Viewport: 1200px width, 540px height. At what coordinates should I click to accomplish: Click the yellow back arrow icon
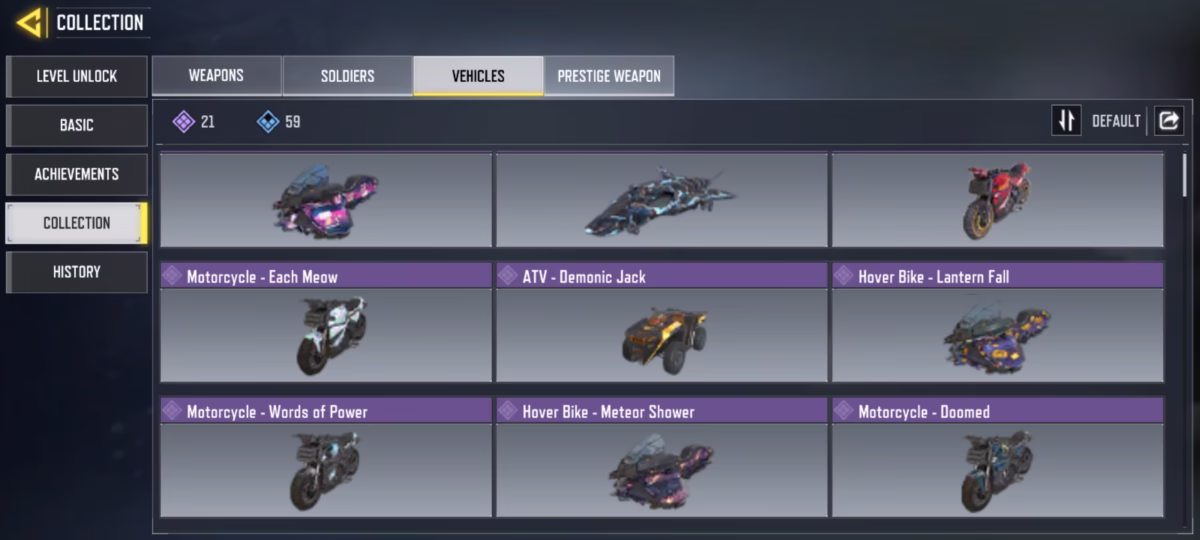click(28, 22)
